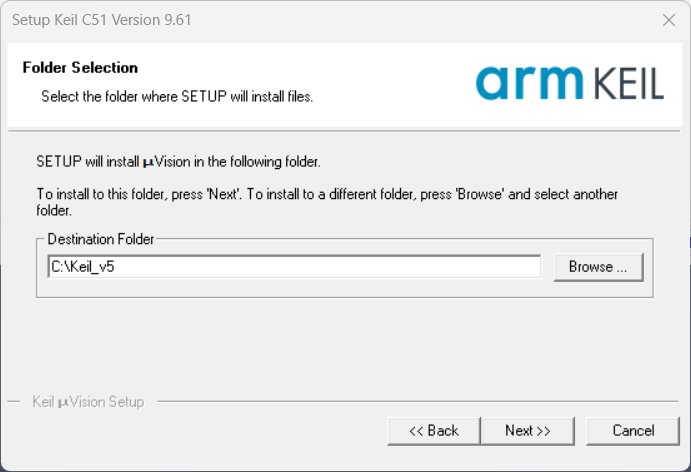This screenshot has height=472, width=691.
Task: Close the Setup Keil C51 window
Action: pos(668,20)
